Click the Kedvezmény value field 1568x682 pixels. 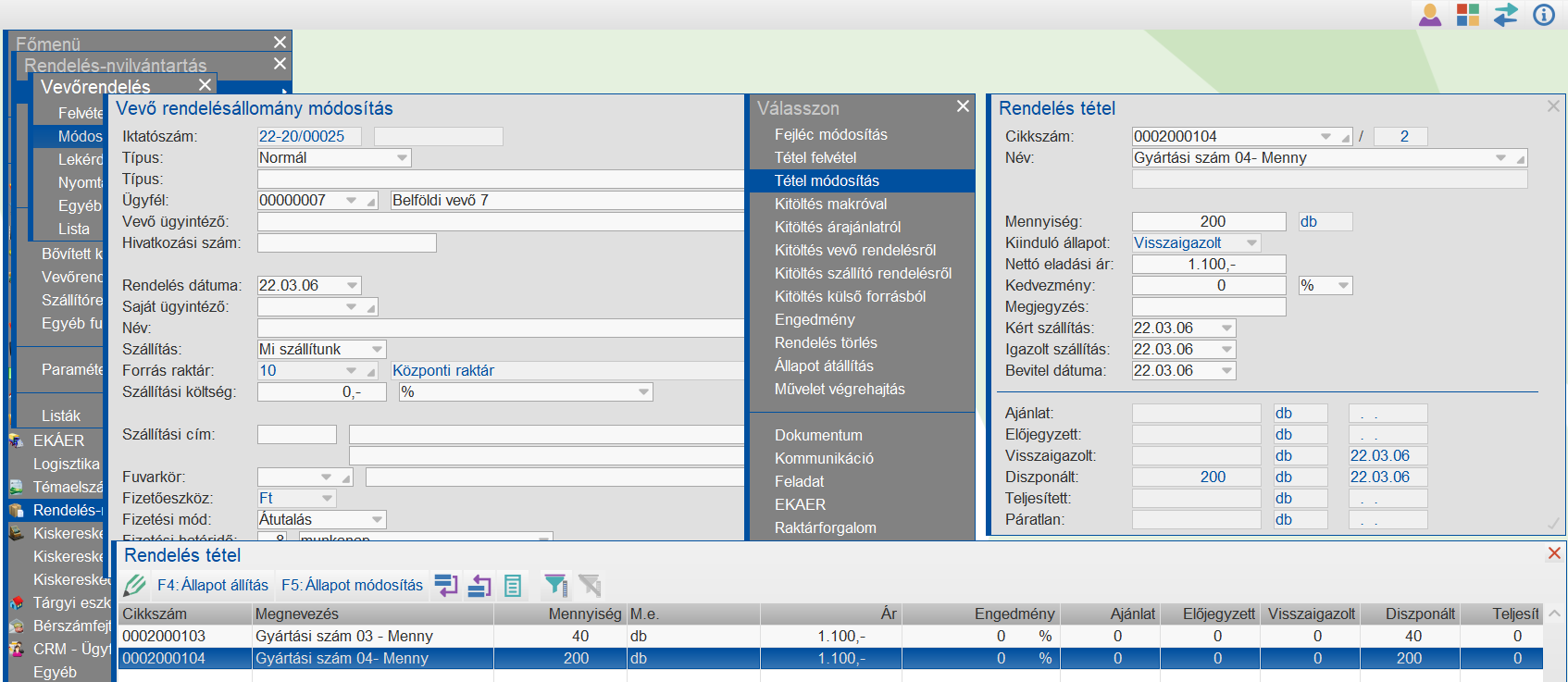[1209, 286]
